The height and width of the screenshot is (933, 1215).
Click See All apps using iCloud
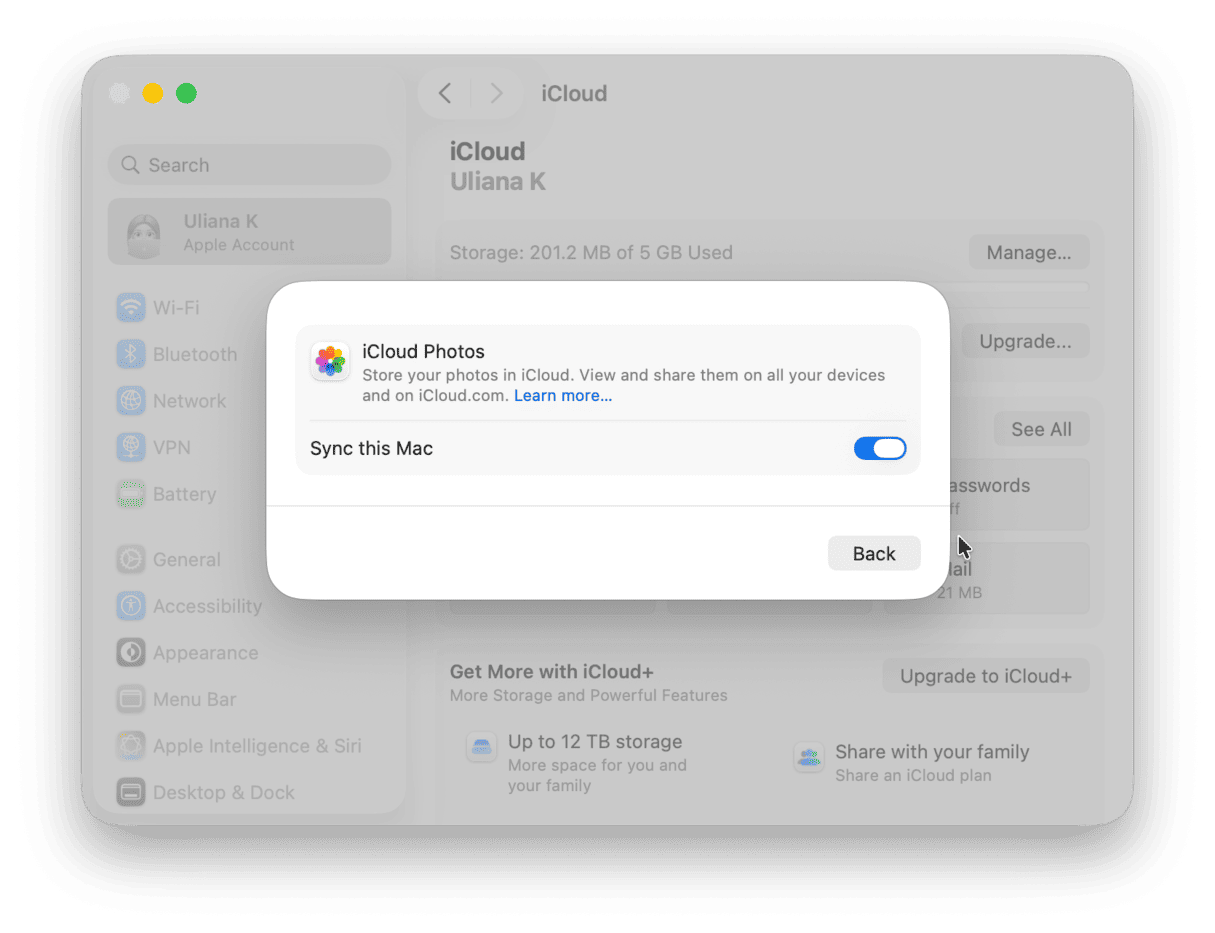click(x=1041, y=429)
